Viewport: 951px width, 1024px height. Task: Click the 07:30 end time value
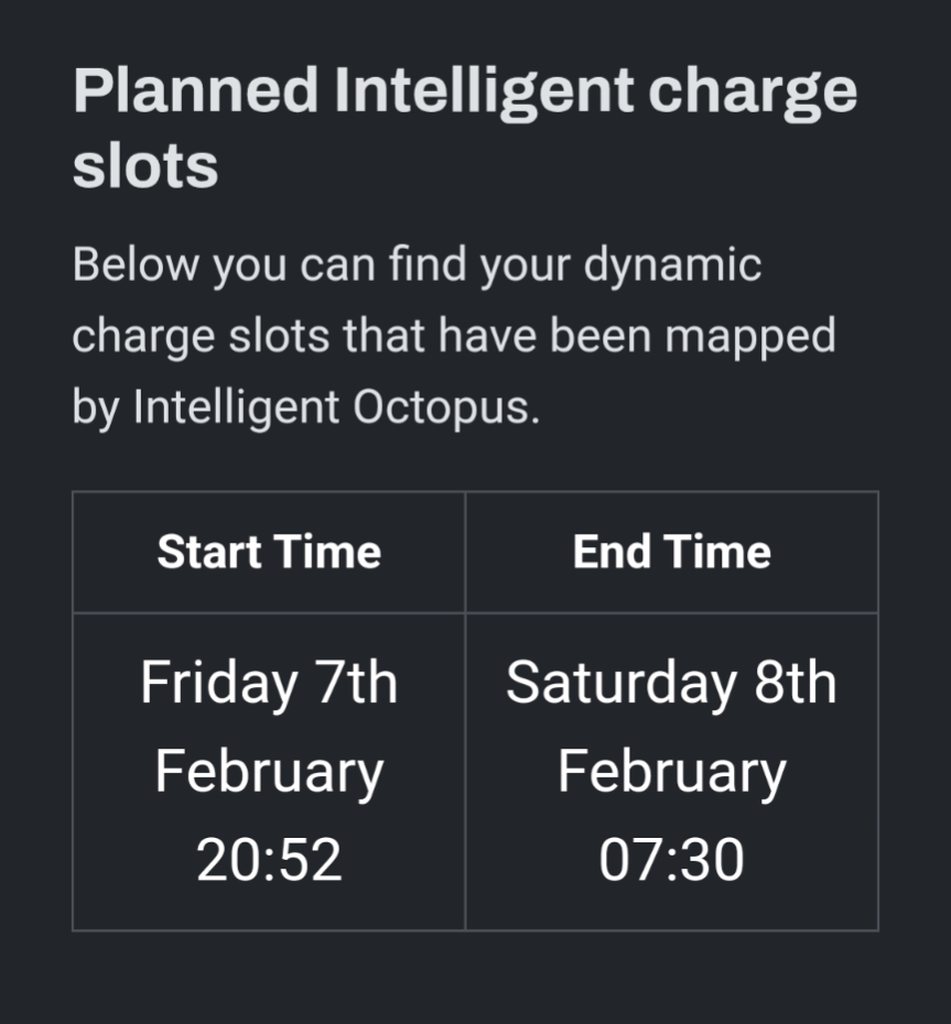671,860
